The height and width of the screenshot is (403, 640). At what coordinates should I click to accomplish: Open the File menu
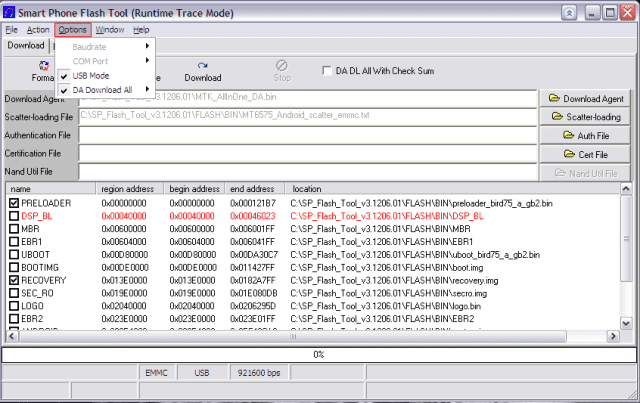(x=11, y=30)
